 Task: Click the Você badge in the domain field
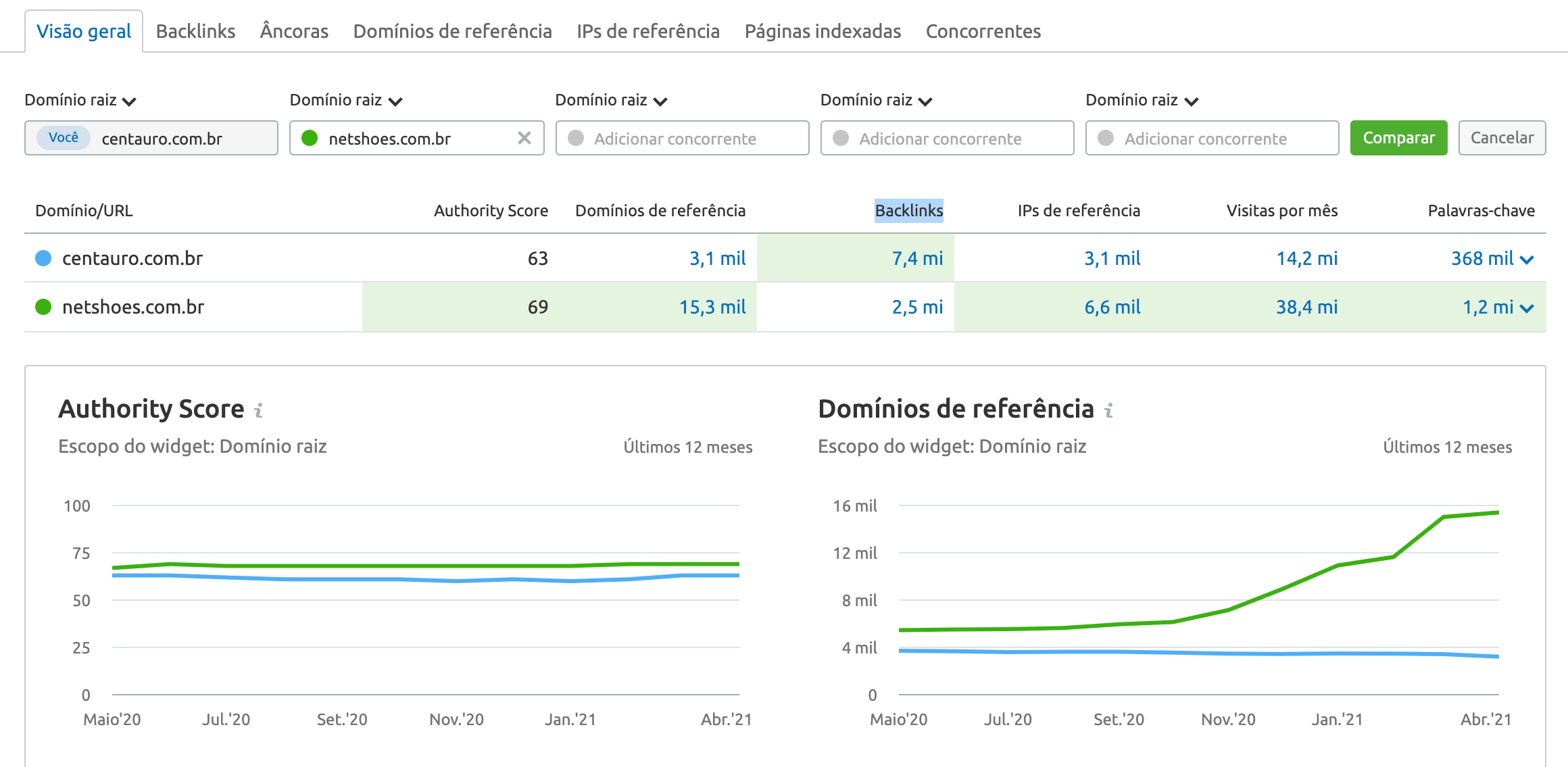coord(64,137)
